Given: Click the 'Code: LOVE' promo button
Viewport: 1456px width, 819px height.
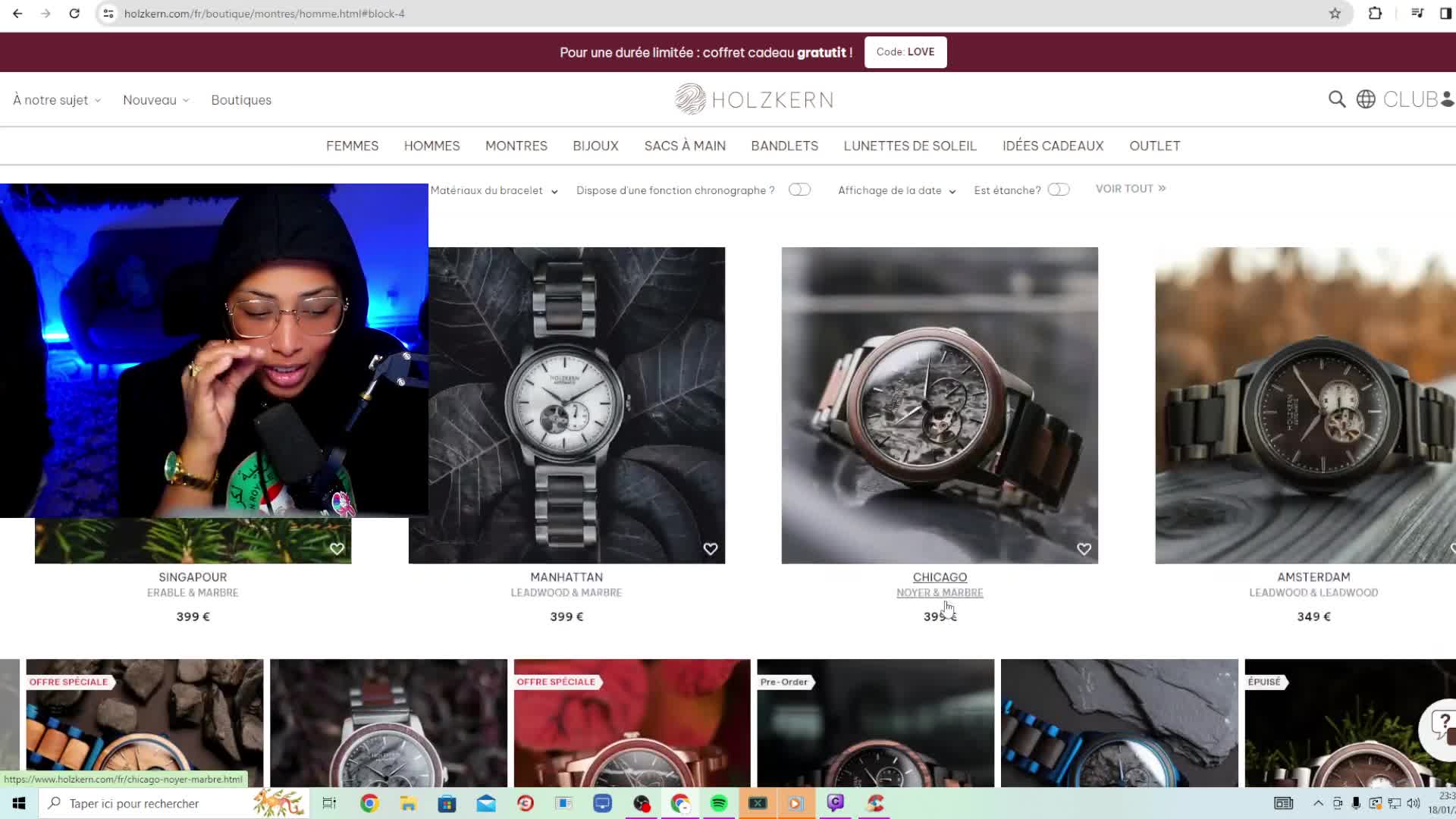Looking at the screenshot, I should (x=905, y=52).
